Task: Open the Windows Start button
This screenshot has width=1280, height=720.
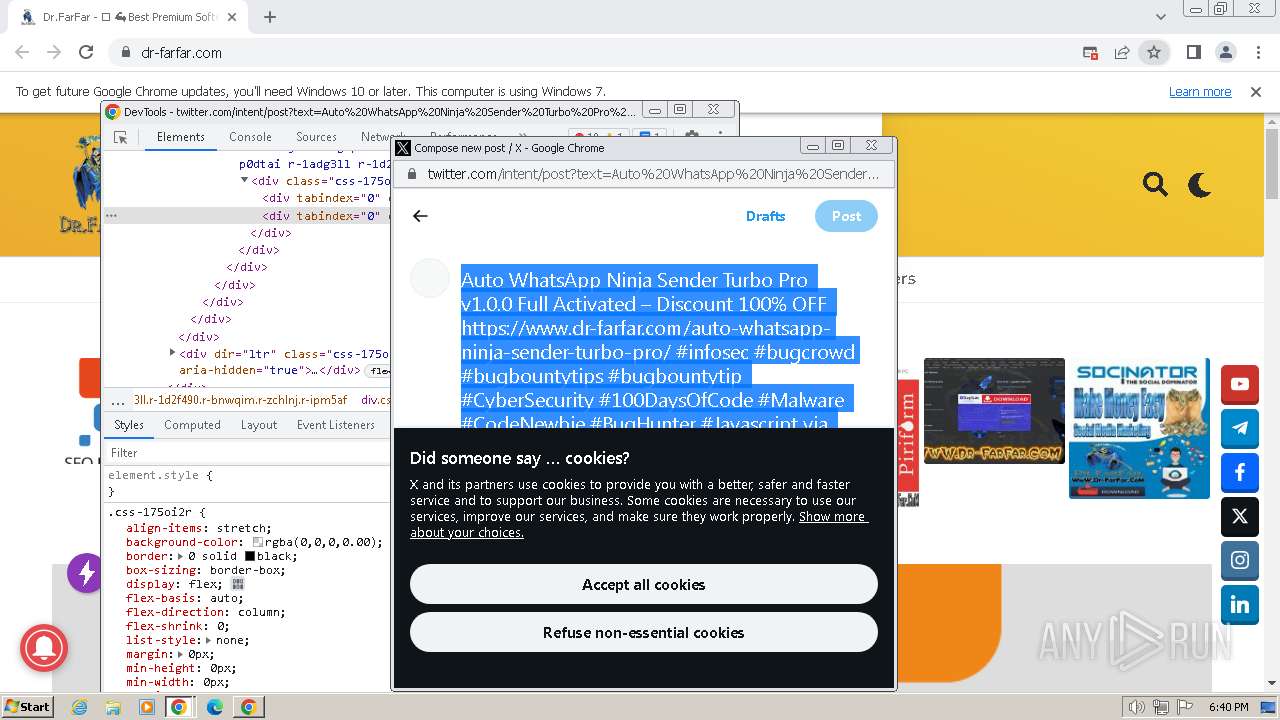Action: [x=27, y=707]
